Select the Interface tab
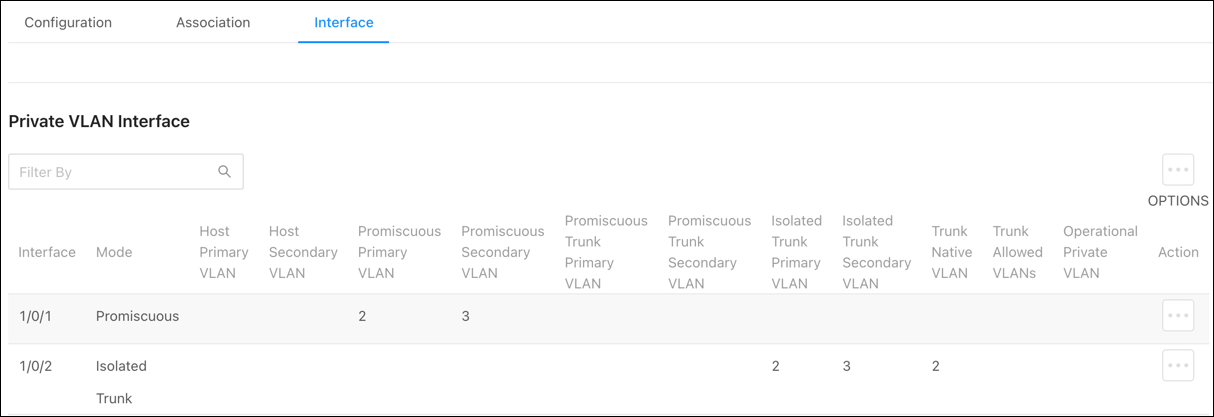 click(x=344, y=22)
